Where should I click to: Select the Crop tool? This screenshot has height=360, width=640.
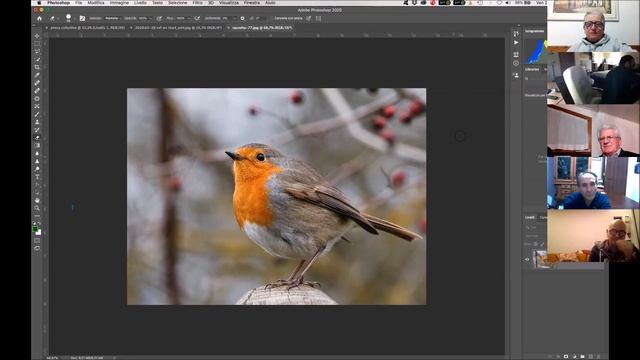pyautogui.click(x=37, y=67)
